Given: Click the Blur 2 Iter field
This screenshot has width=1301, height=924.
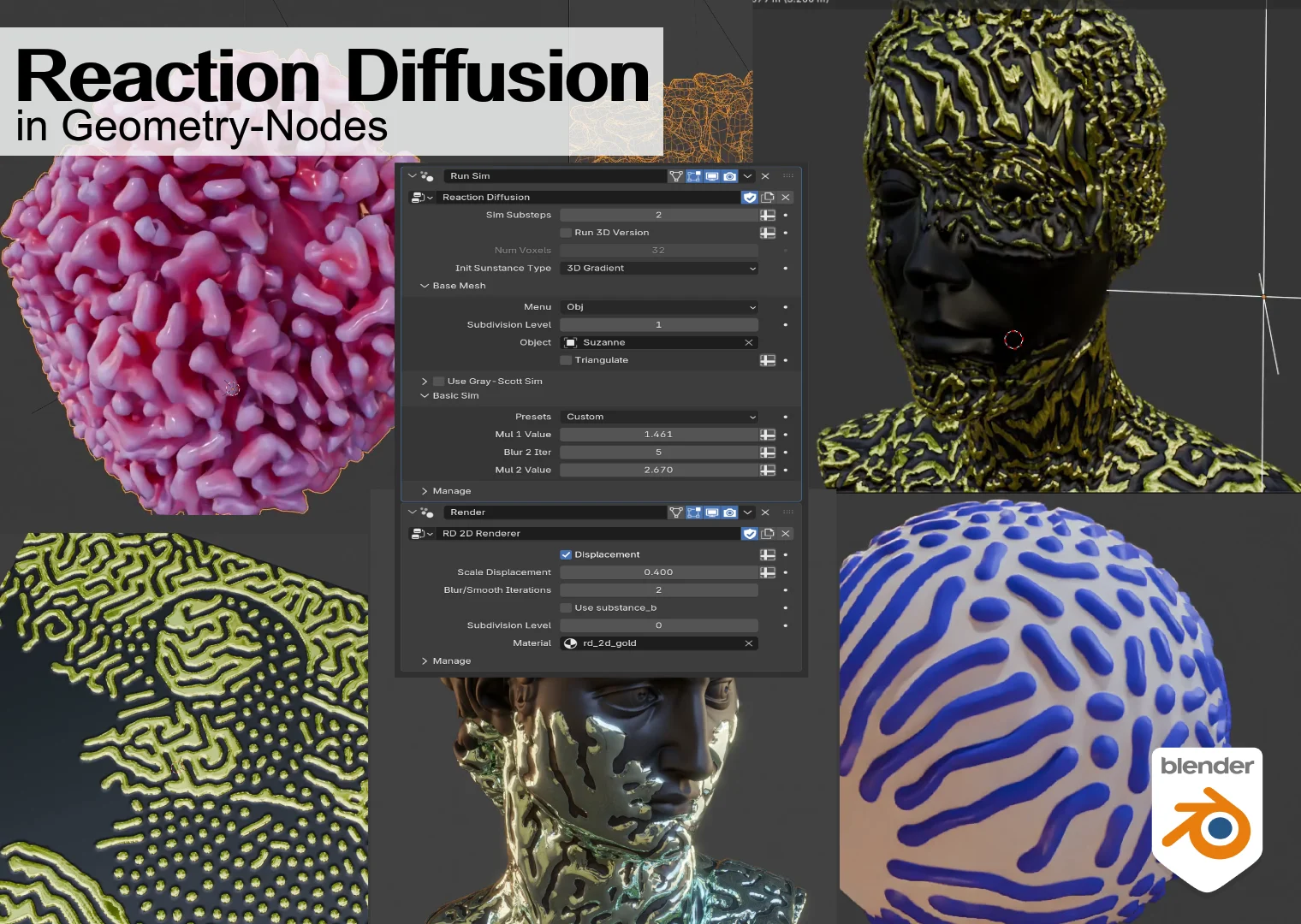Looking at the screenshot, I should (x=659, y=453).
